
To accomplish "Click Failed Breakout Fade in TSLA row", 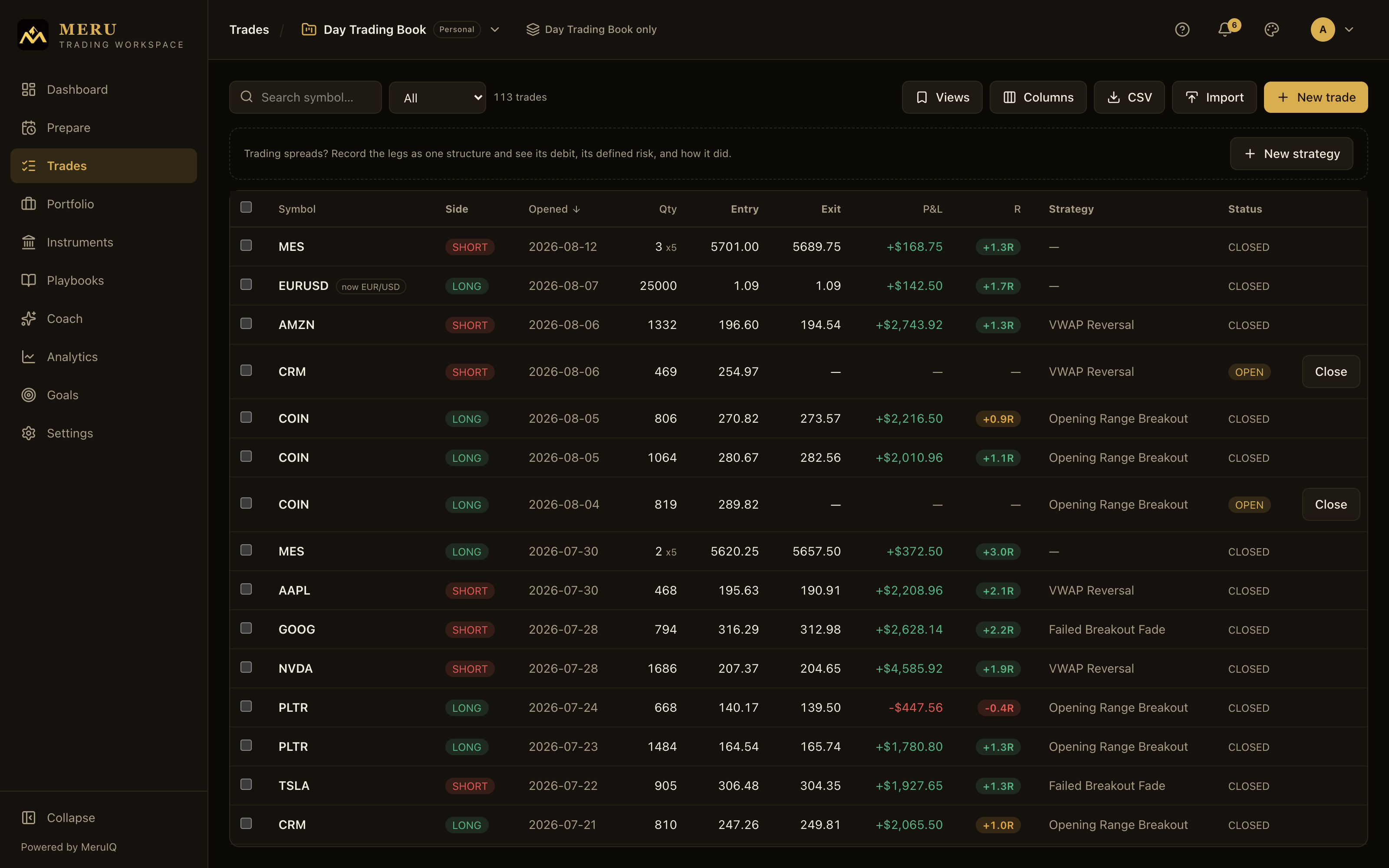I will (1106, 786).
